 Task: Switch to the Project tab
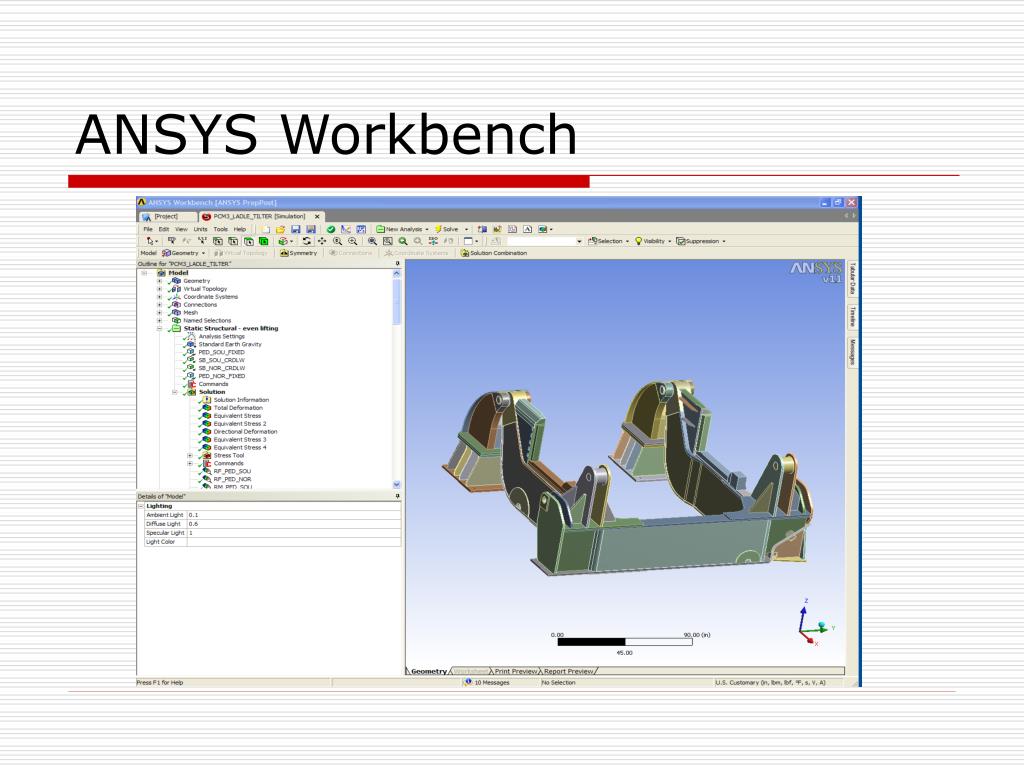click(167, 216)
